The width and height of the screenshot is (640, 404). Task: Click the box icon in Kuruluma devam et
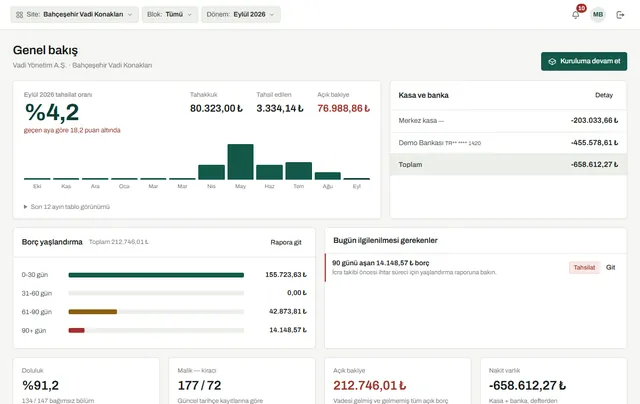coord(552,61)
